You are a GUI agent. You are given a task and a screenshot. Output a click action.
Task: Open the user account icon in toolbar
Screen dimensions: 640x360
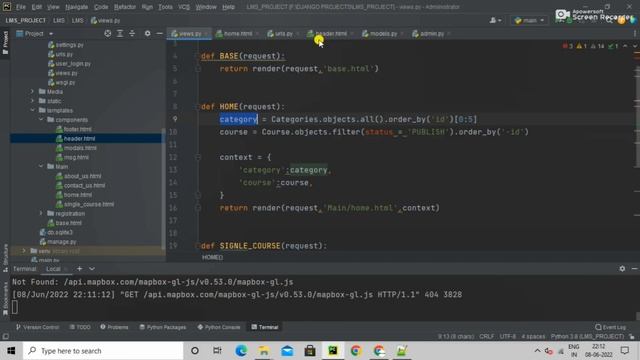[495, 20]
